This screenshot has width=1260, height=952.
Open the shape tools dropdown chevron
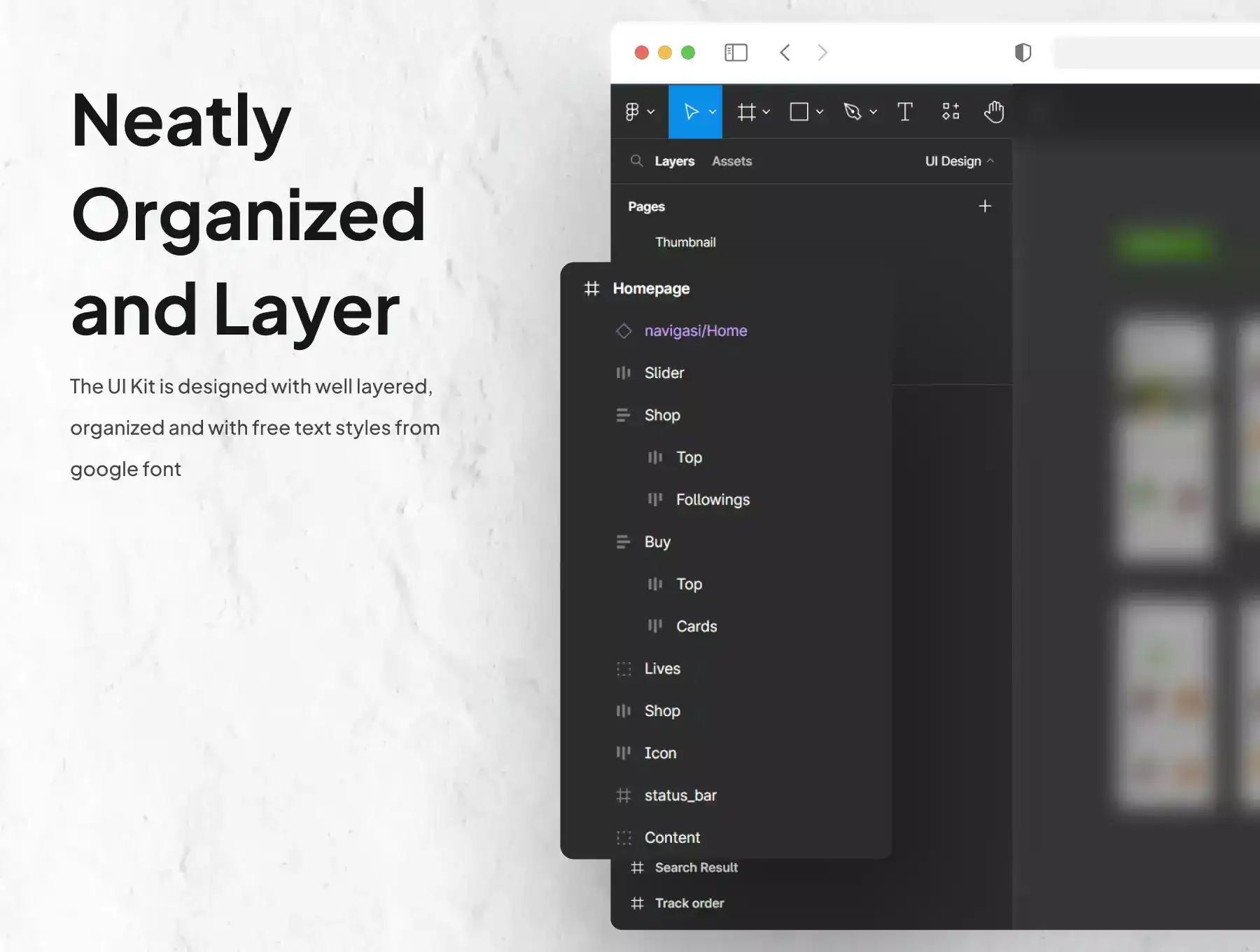820,112
